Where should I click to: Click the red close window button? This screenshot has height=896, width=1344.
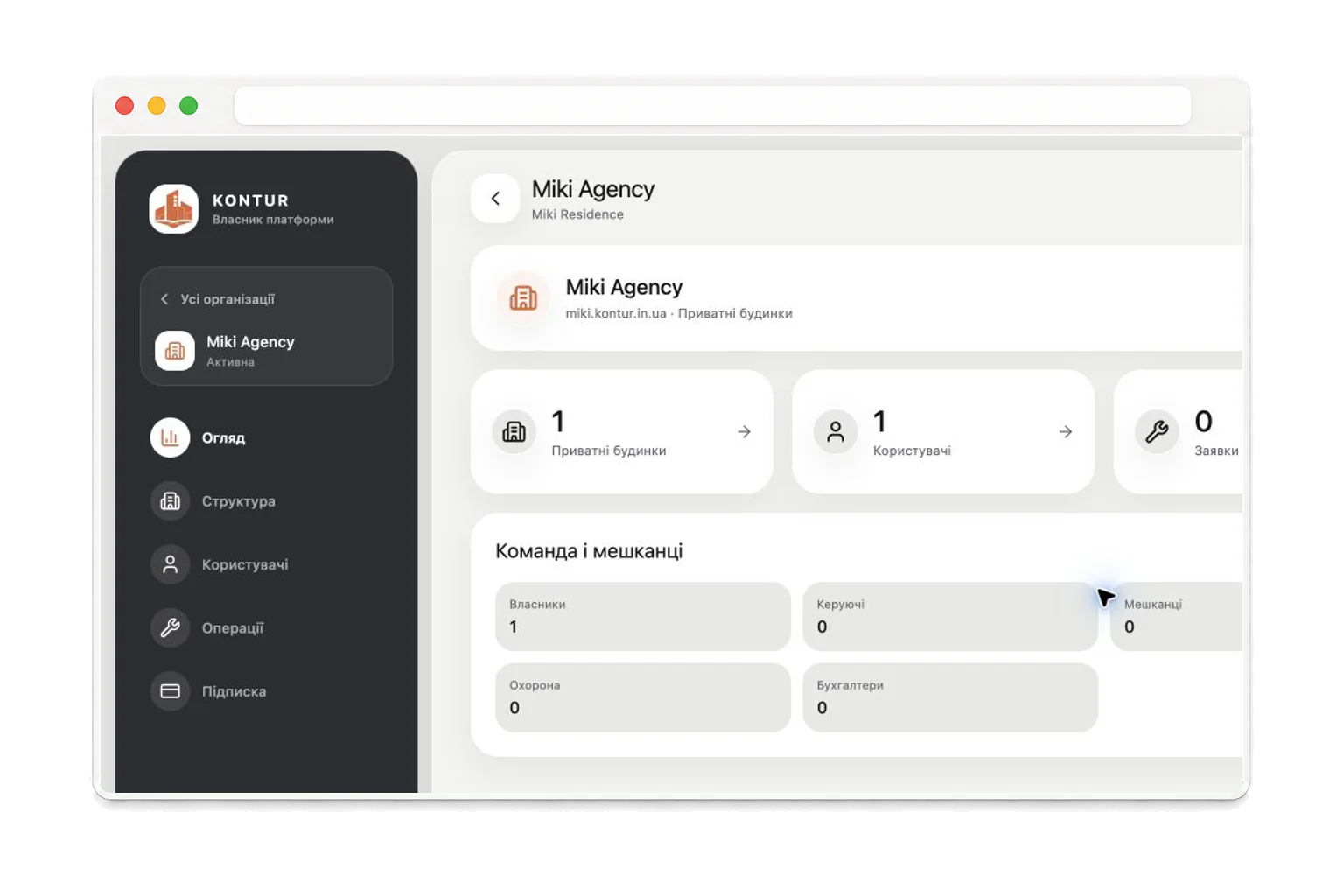[x=124, y=106]
